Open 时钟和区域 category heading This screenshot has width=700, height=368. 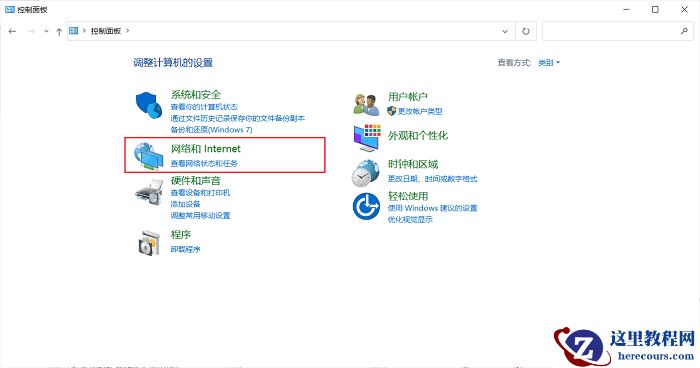[x=413, y=164]
